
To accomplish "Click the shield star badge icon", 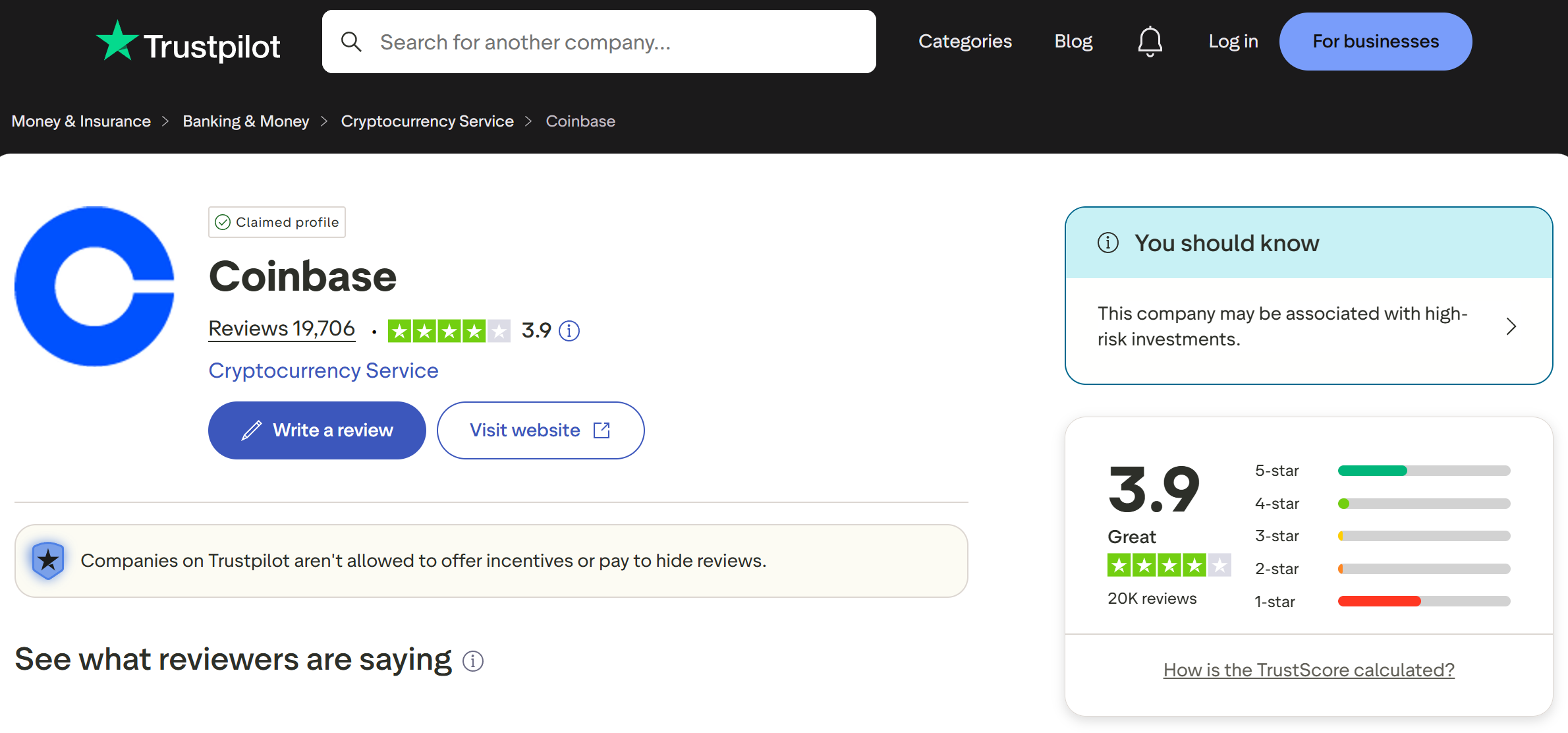I will pyautogui.click(x=48, y=560).
